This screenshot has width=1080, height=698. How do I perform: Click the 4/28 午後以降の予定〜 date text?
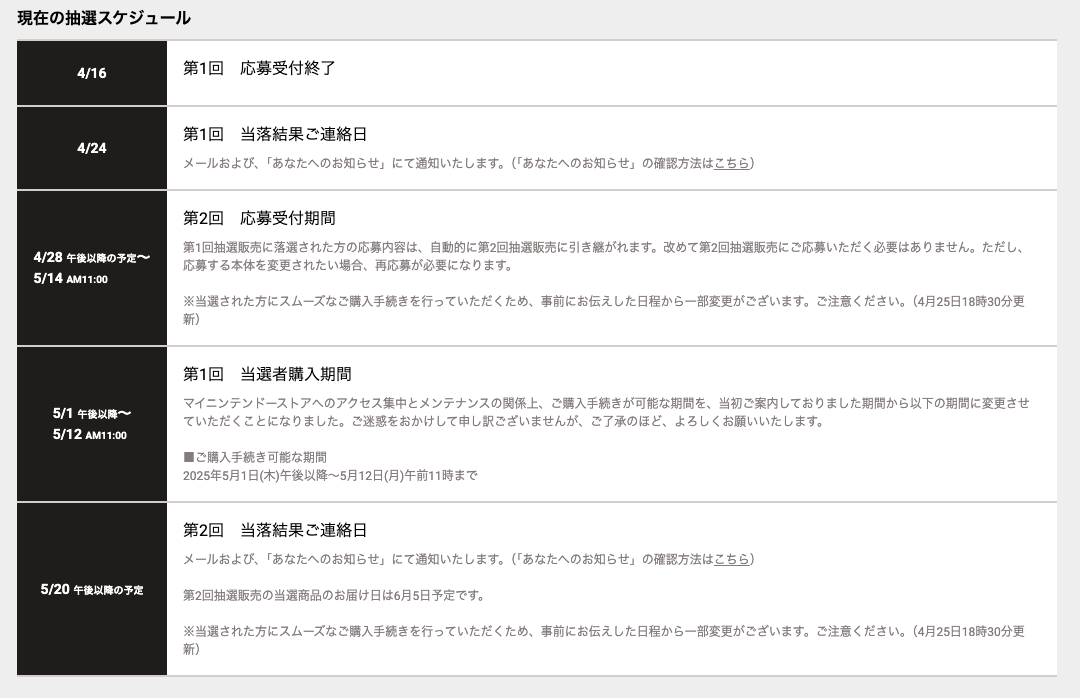92,258
